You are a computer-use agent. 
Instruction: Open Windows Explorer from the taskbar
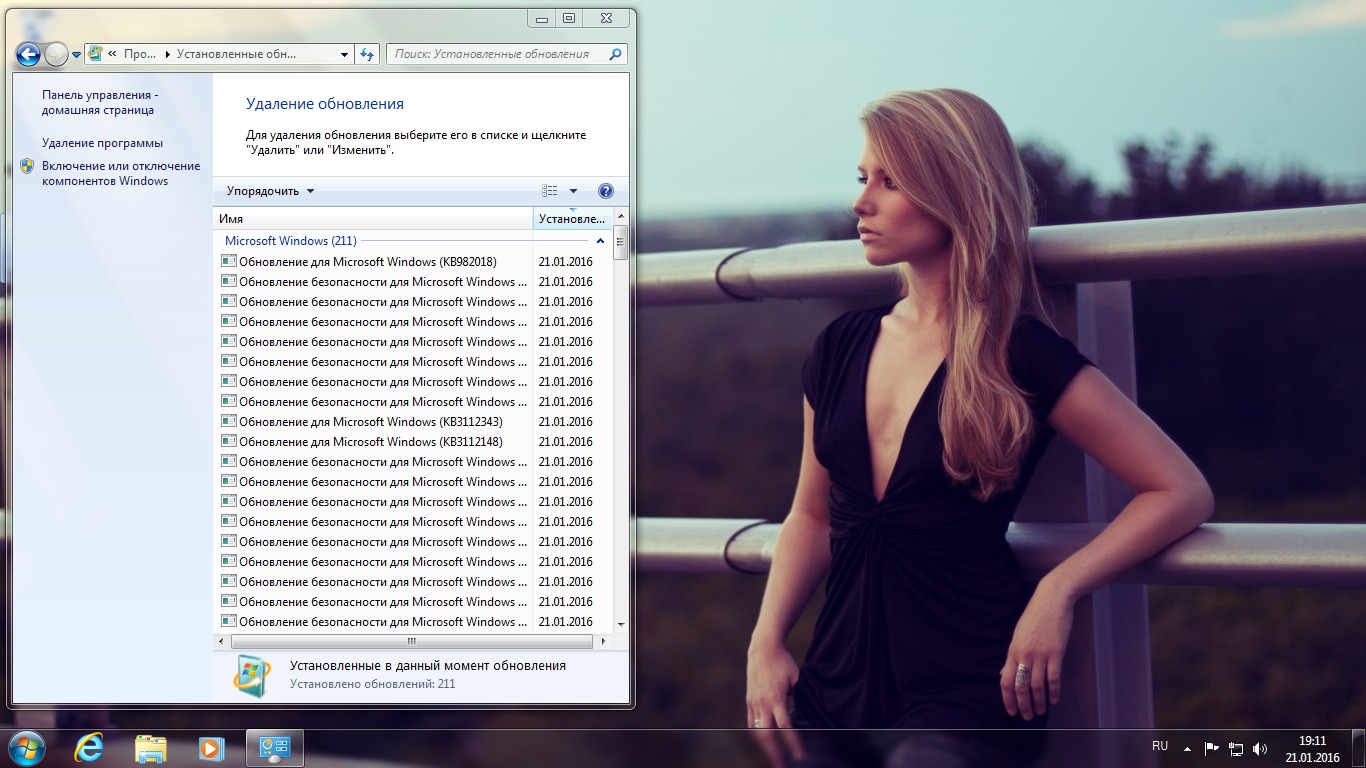(x=151, y=748)
